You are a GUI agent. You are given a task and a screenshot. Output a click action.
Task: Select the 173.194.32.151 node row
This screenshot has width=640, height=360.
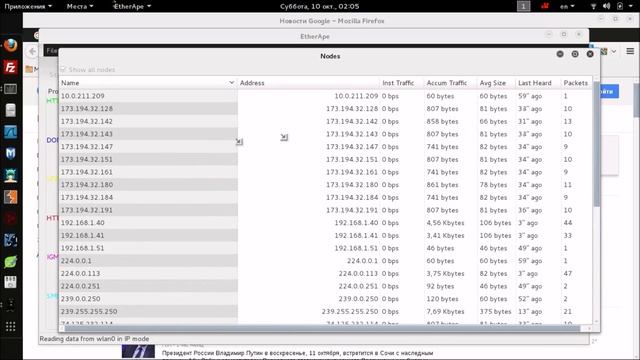(325, 159)
